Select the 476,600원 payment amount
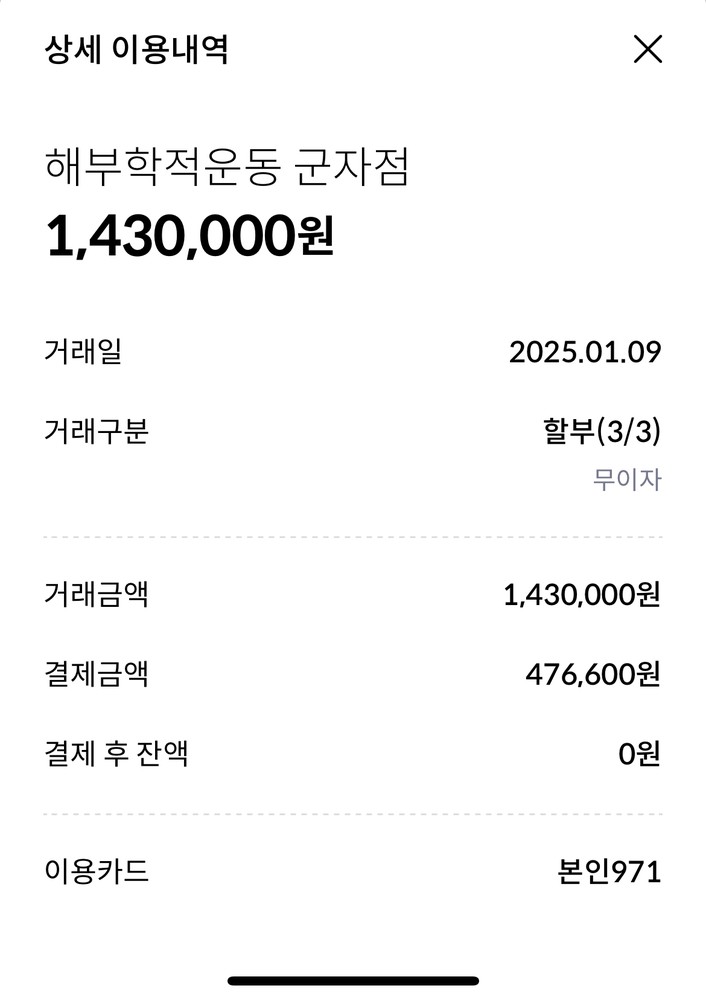Screen dimensions: 706x1000 593,675
